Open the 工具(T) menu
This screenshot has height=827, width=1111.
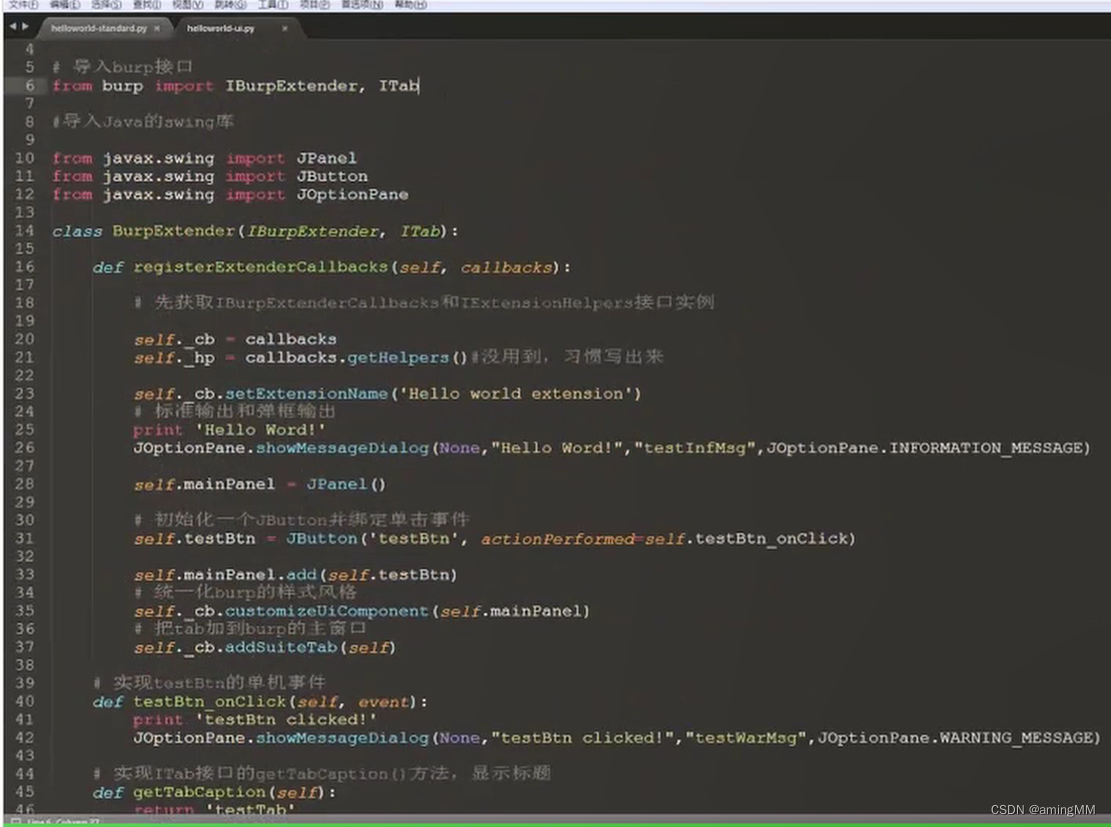[273, 4]
